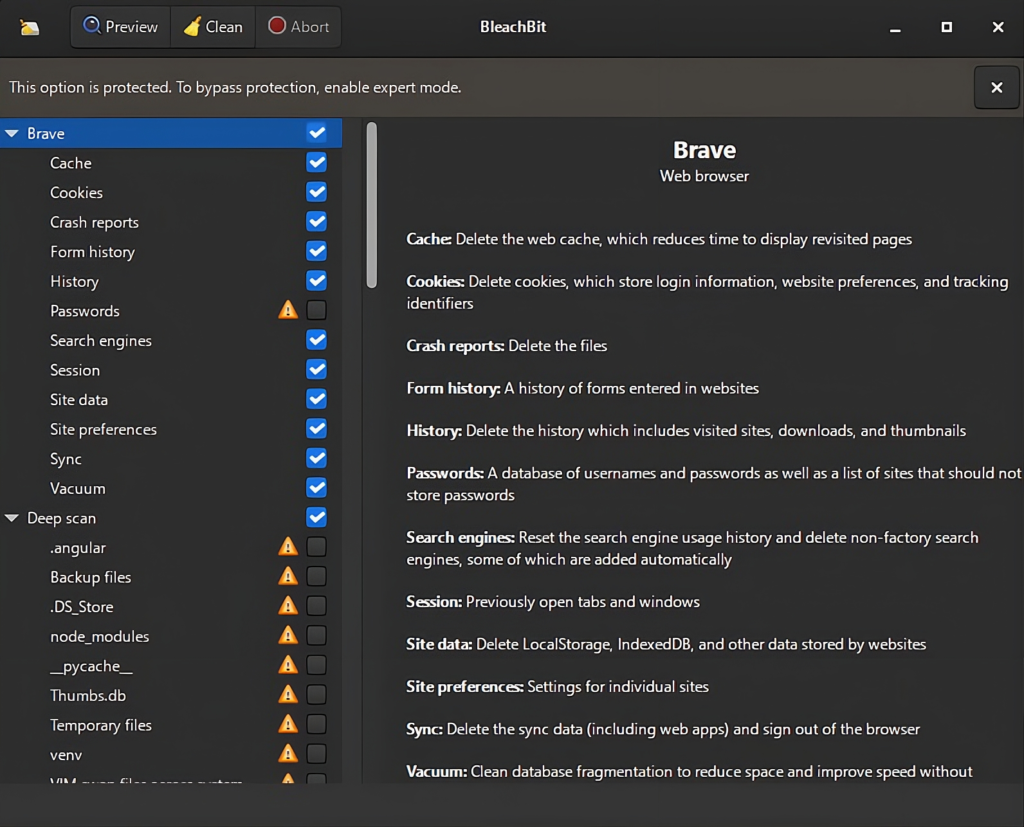
Task: Select the Crash reports tree item
Action: tap(171, 222)
